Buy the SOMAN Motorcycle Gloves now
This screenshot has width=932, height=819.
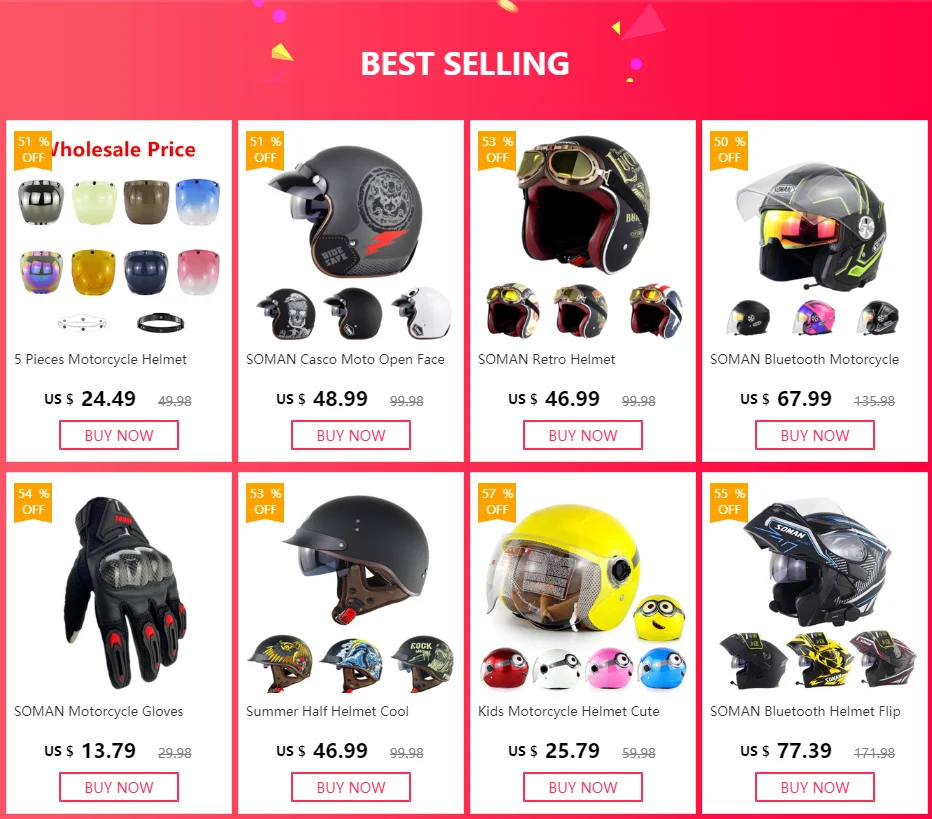coord(119,787)
